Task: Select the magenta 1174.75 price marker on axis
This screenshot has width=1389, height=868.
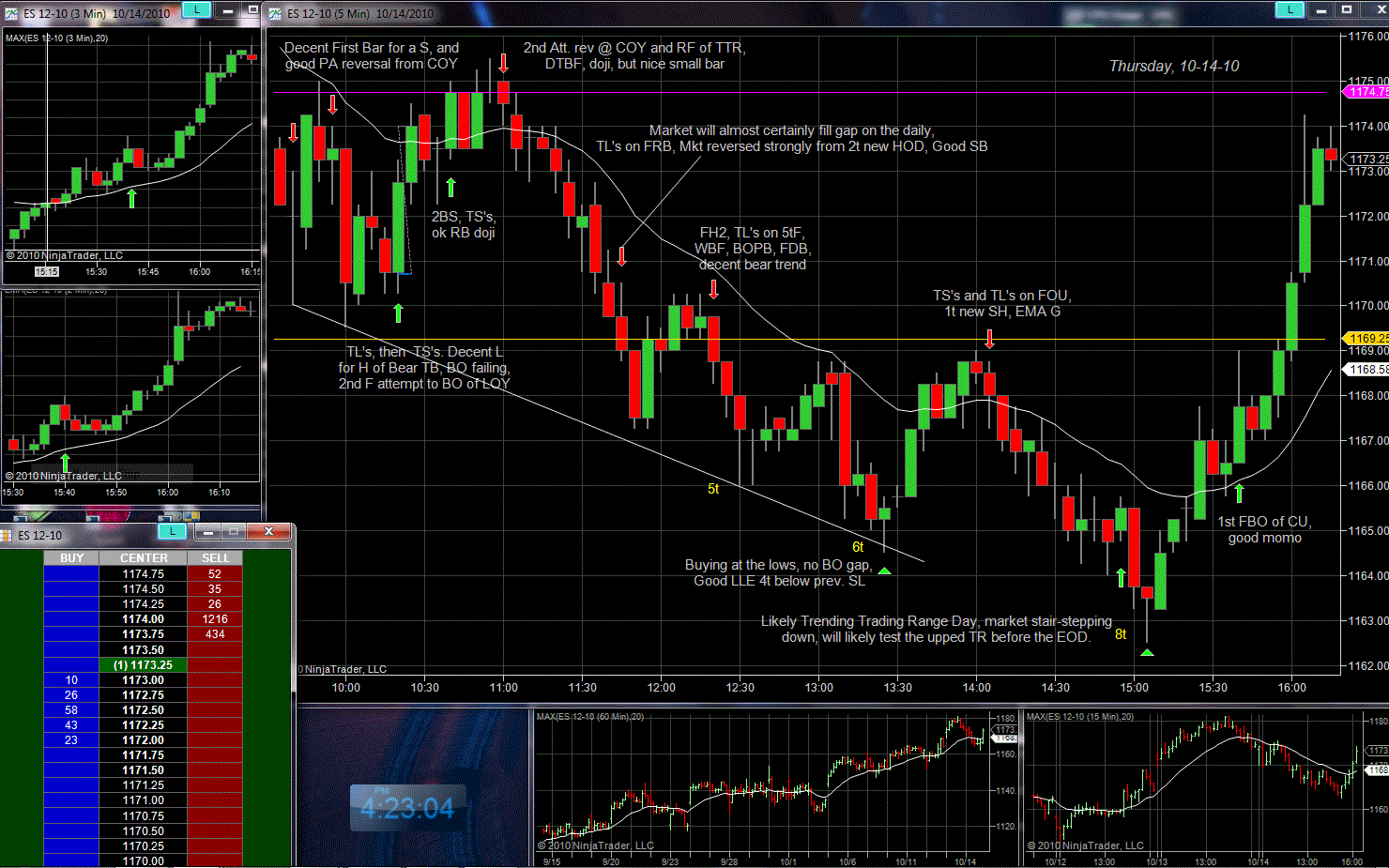Action: coord(1367,92)
